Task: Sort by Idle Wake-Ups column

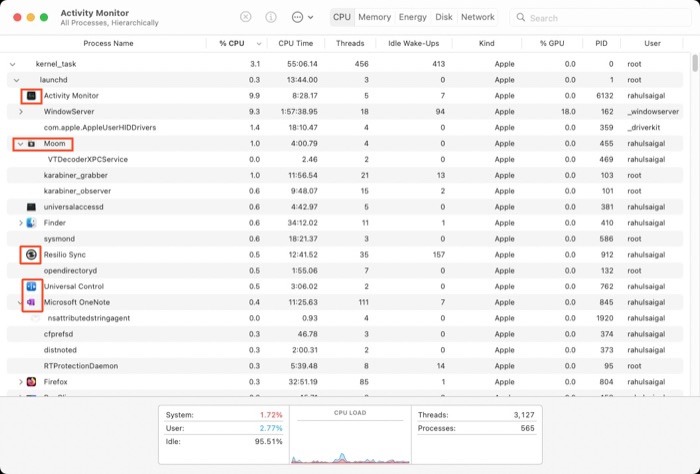Action: (x=414, y=43)
